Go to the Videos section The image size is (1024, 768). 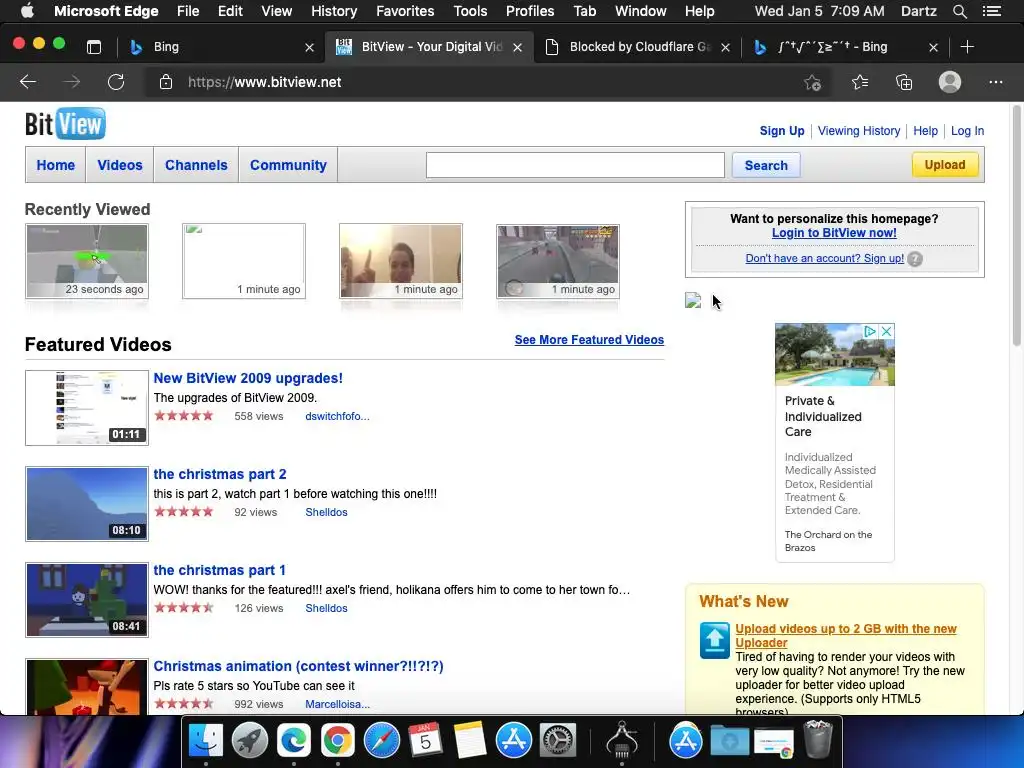[x=120, y=165]
